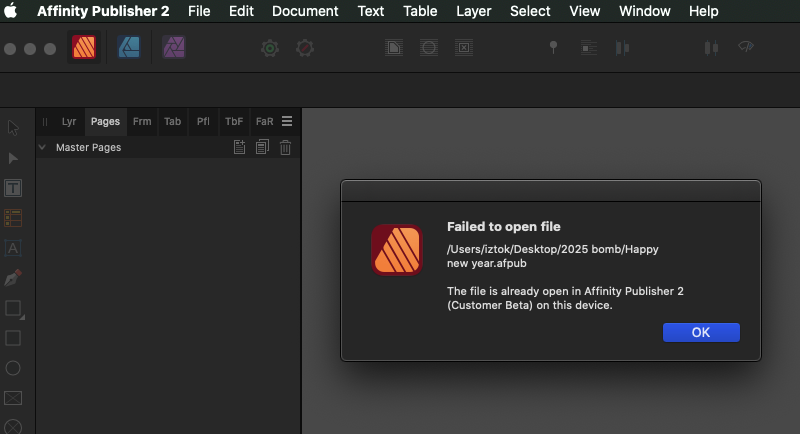Click the crossed box toolbar icon
Screen dimensions: 800x434
pos(464,48)
